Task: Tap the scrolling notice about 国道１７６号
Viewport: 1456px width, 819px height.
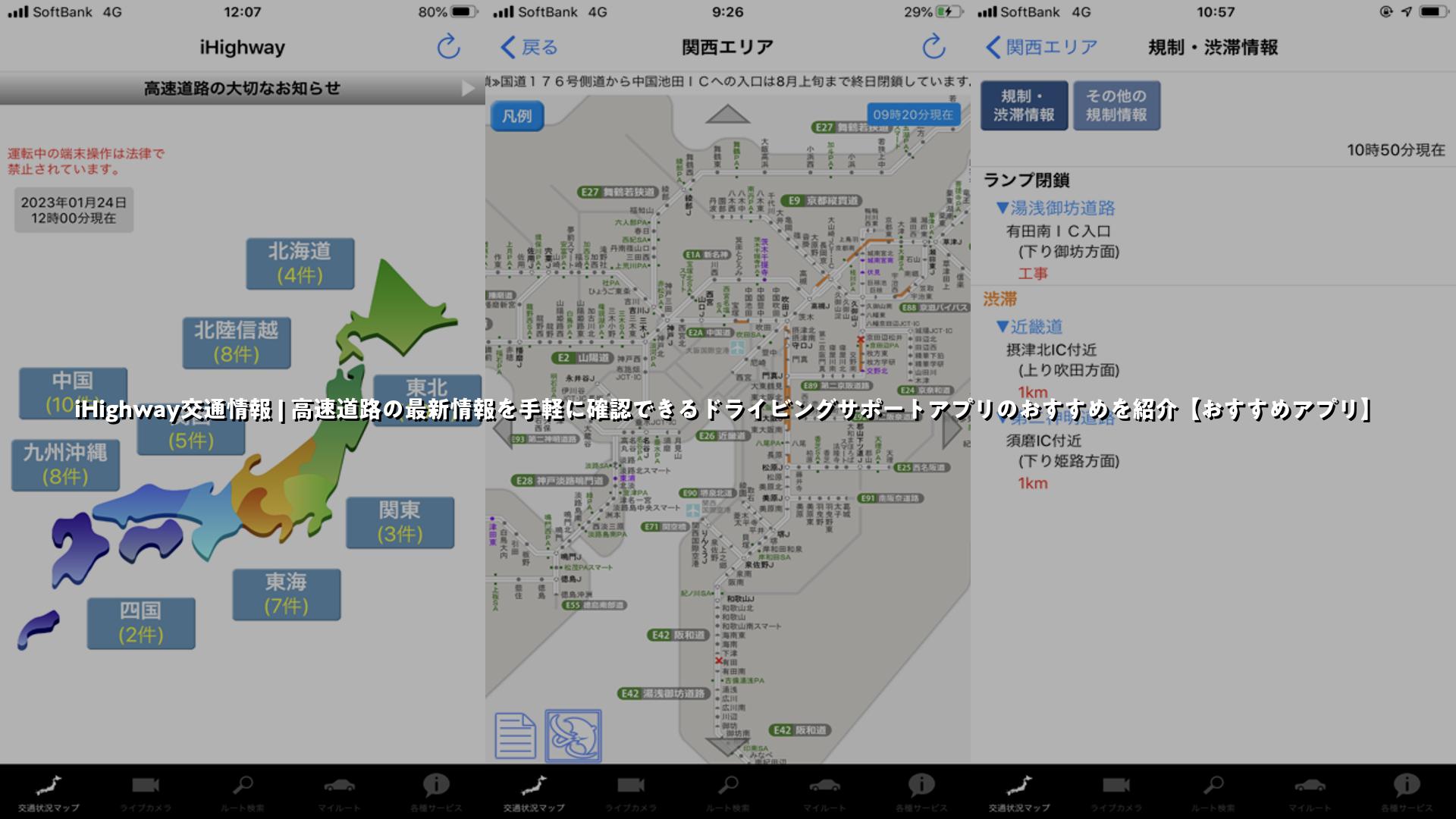Action: tap(728, 81)
